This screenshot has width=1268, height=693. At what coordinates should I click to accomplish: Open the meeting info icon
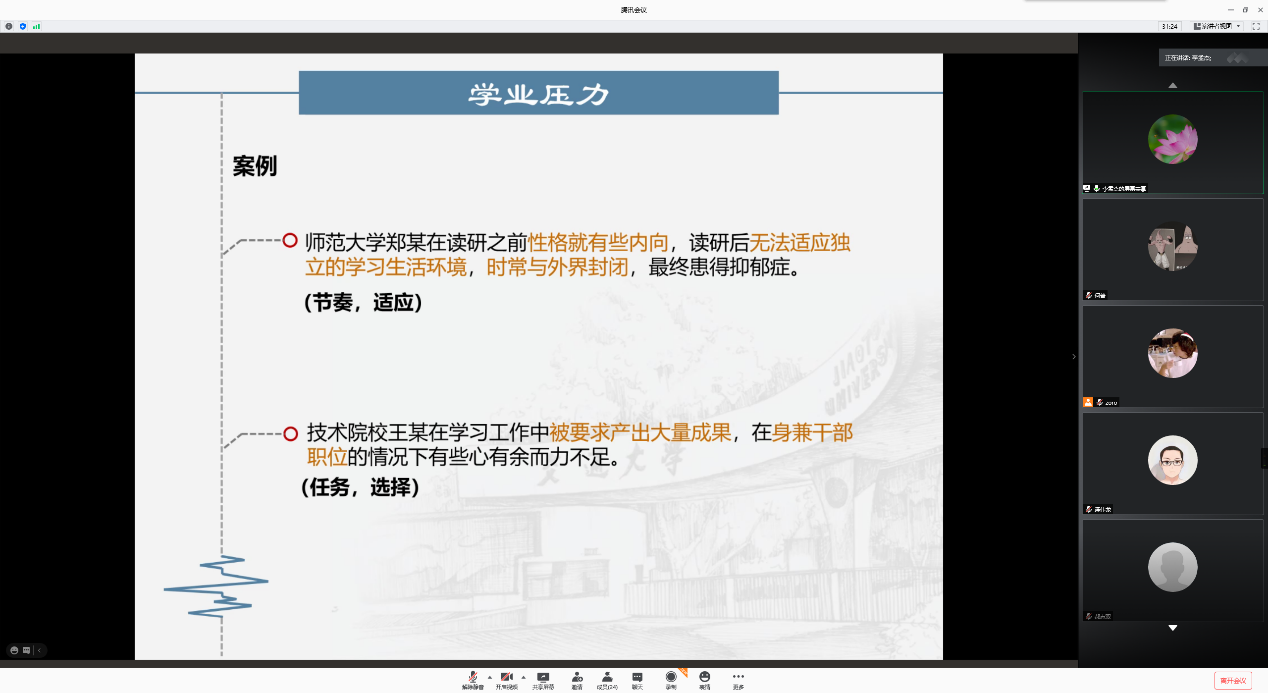[x=9, y=26]
